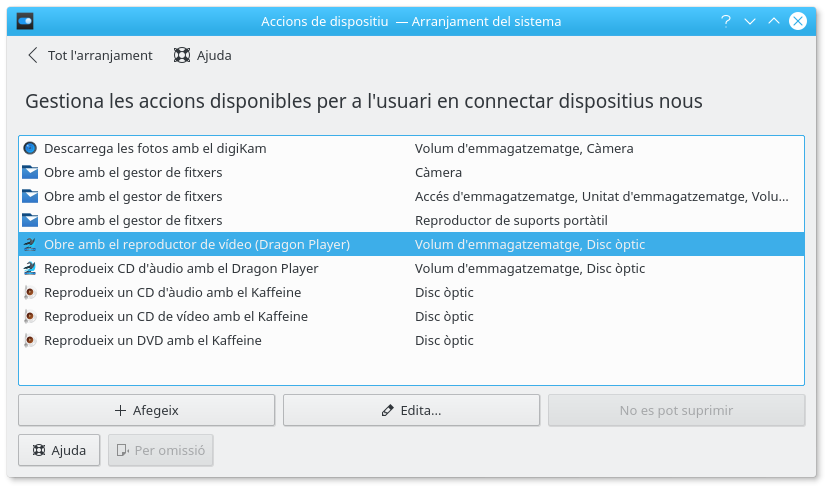The width and height of the screenshot is (829, 490).
Task: Click the empty area below the actions list
Action: 411,368
